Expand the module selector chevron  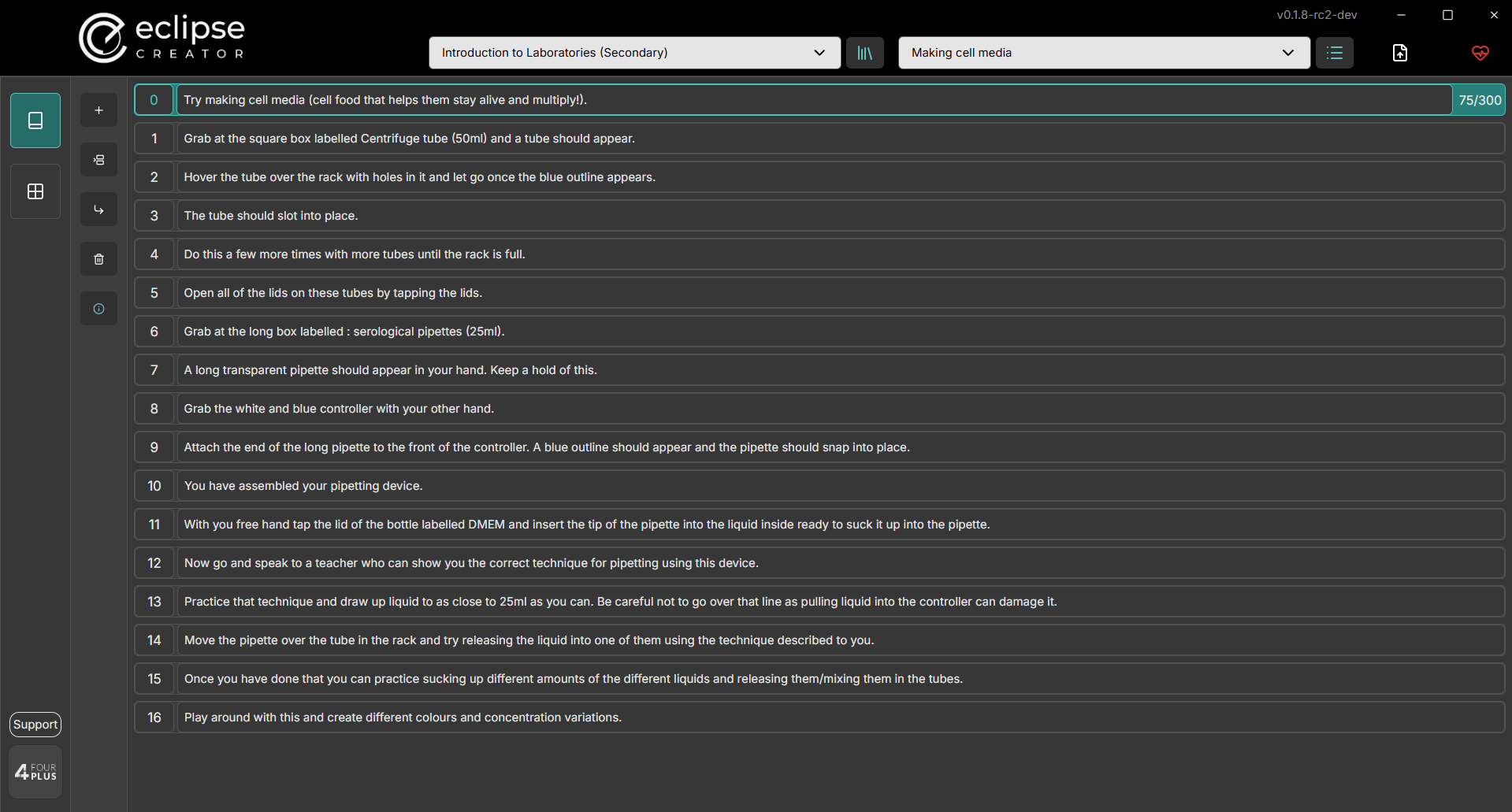coord(819,53)
